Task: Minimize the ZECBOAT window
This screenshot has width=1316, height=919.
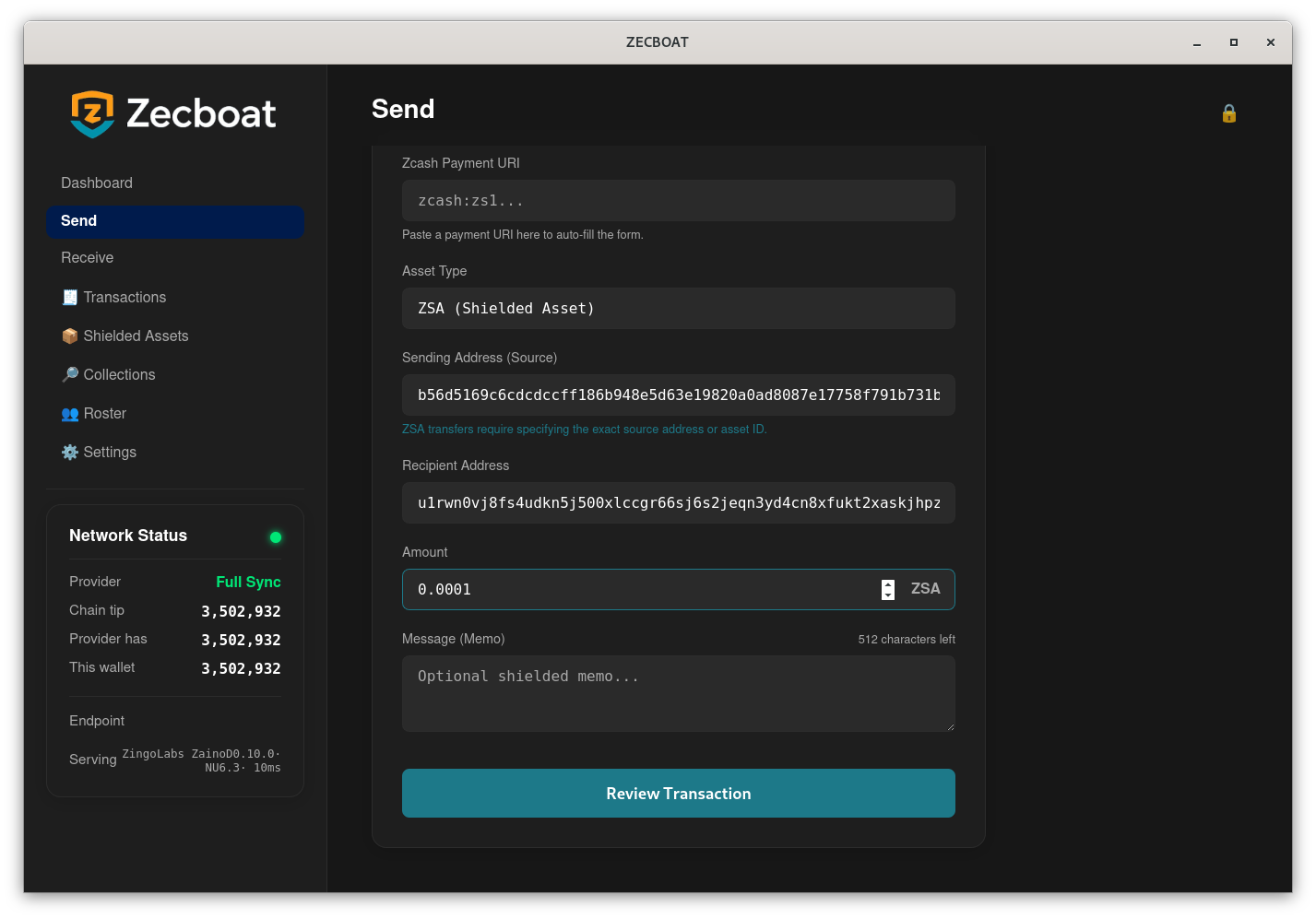Action: click(1197, 42)
